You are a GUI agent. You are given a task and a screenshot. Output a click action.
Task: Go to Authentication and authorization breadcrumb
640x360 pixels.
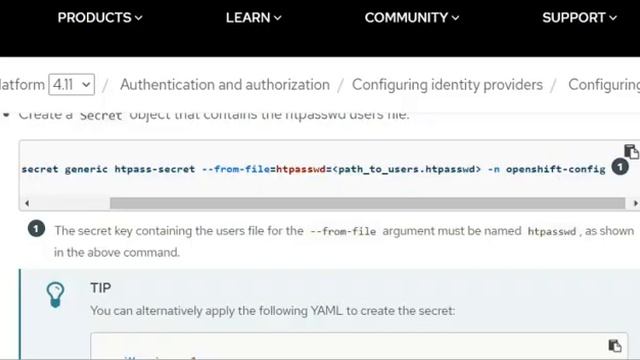pyautogui.click(x=225, y=85)
